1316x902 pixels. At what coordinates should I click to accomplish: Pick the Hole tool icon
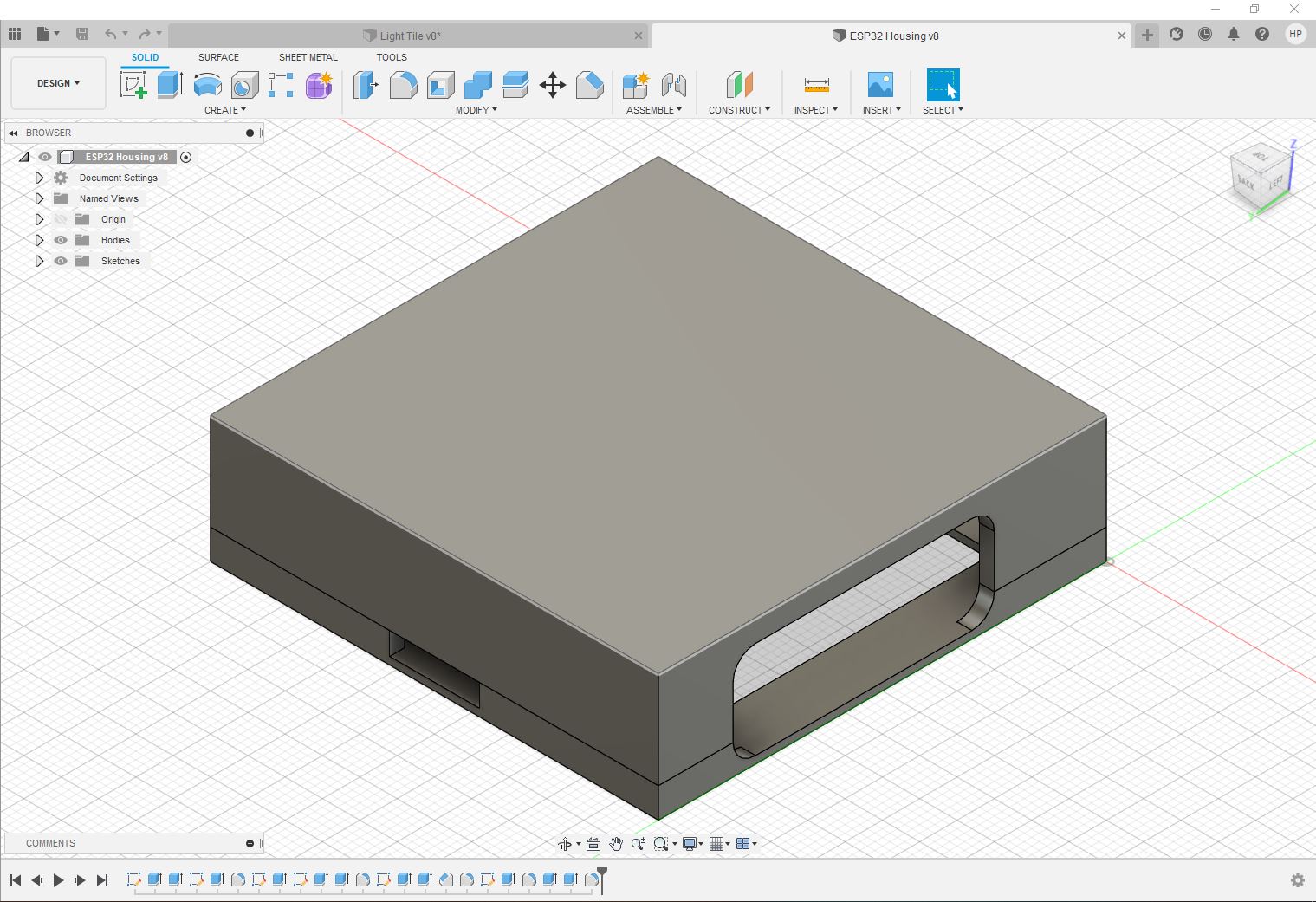pos(245,85)
